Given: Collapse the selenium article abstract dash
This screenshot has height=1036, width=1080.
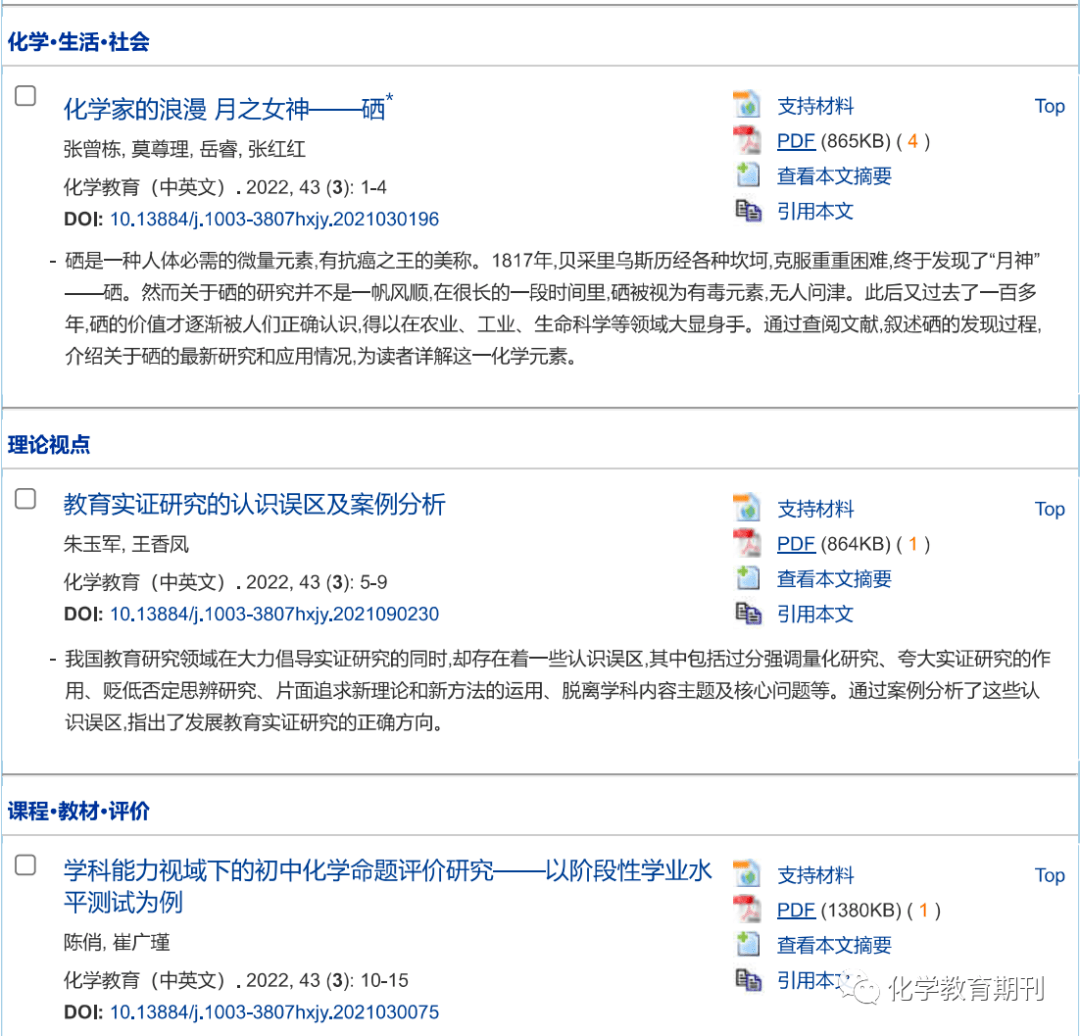Looking at the screenshot, I should [52, 262].
